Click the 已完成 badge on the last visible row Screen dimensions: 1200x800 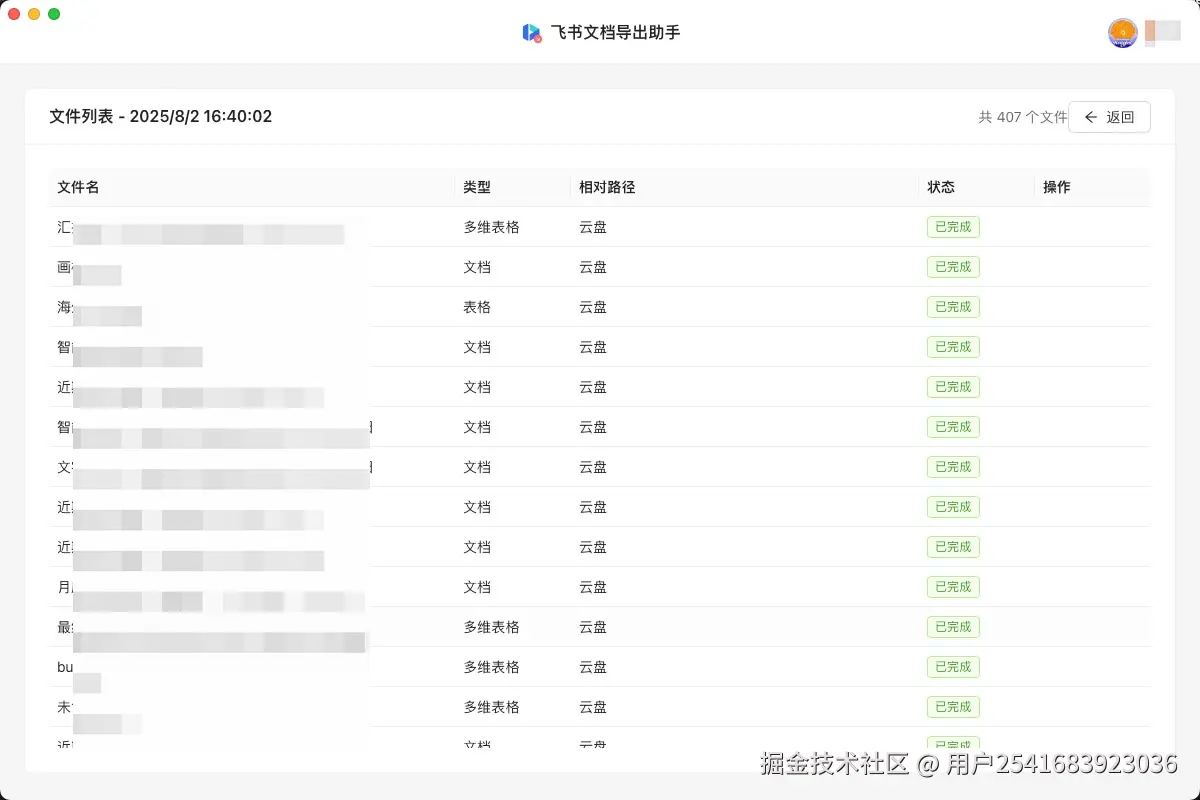tap(953, 744)
